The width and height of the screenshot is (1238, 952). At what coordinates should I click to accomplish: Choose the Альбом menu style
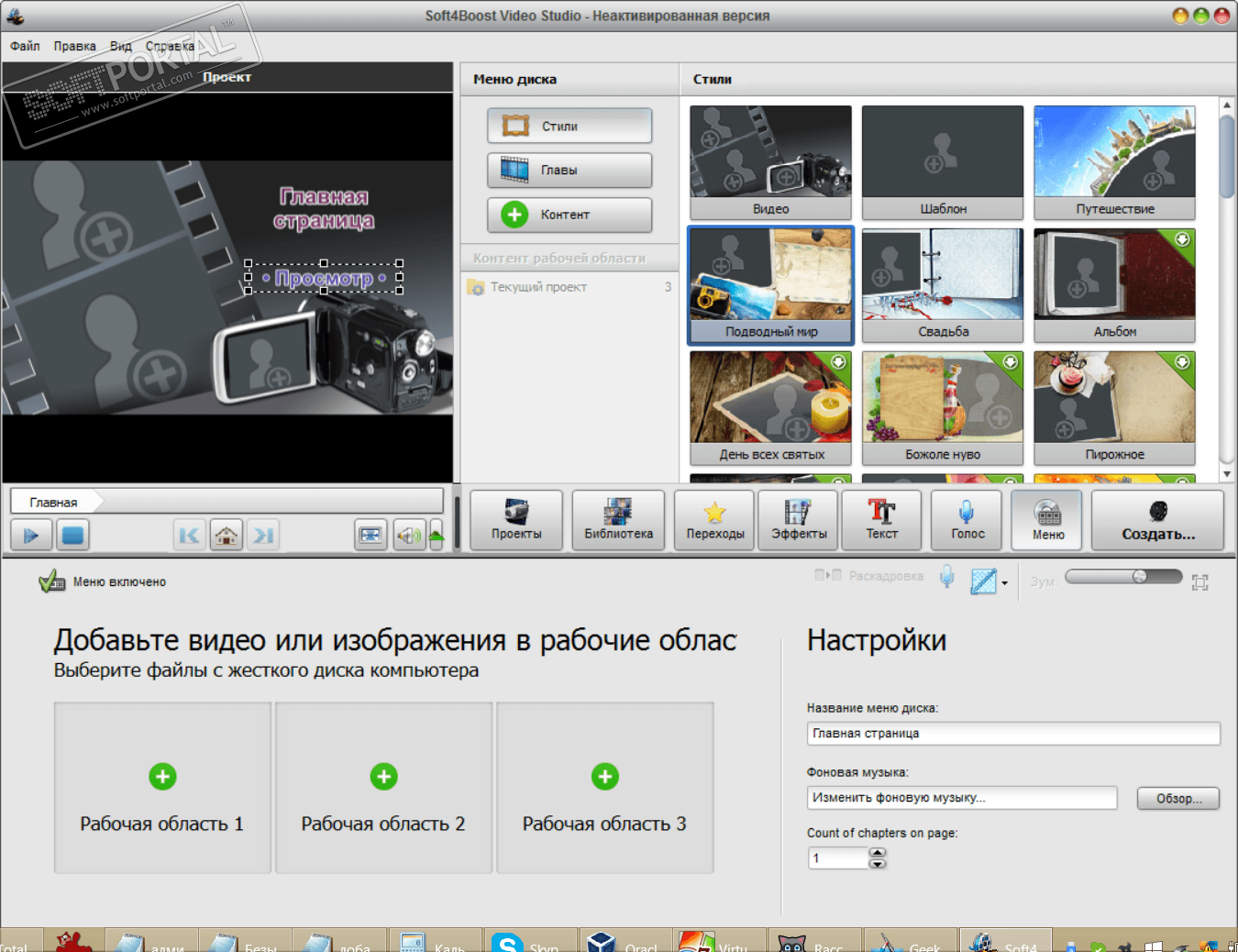click(1114, 285)
